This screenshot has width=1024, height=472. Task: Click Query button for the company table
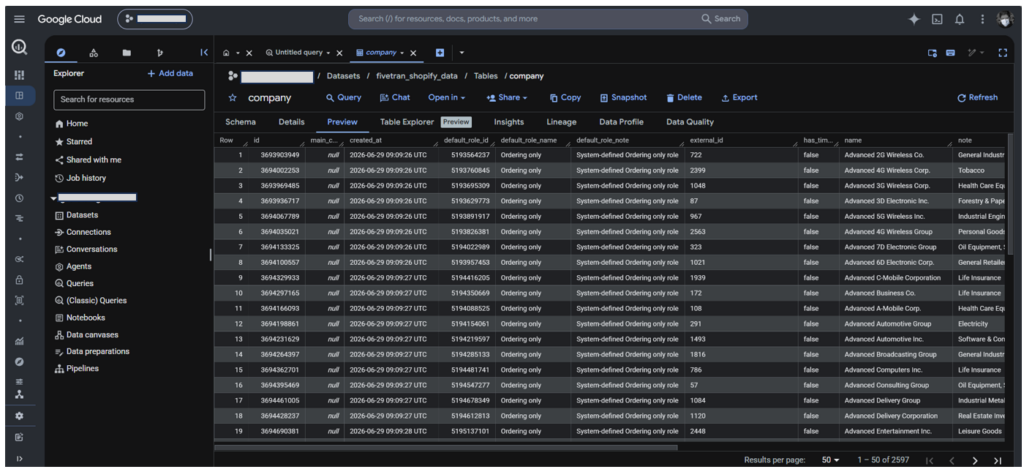coord(344,97)
